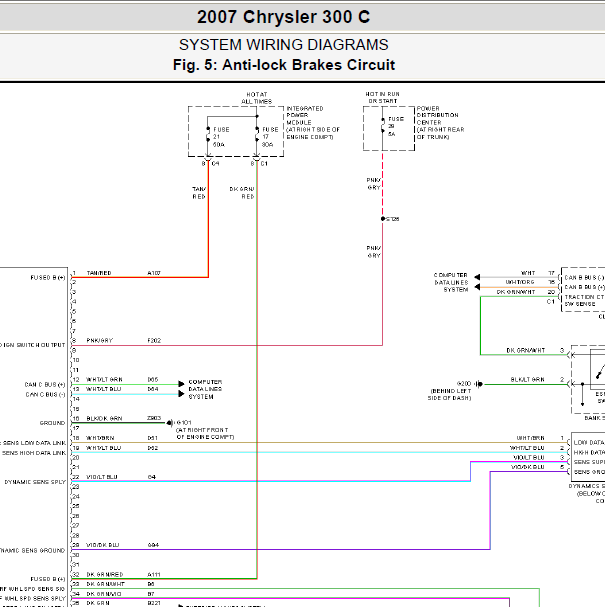
Task: Click 'VIO/DK BLU' label at sensor pin 5
Action: pos(528,467)
